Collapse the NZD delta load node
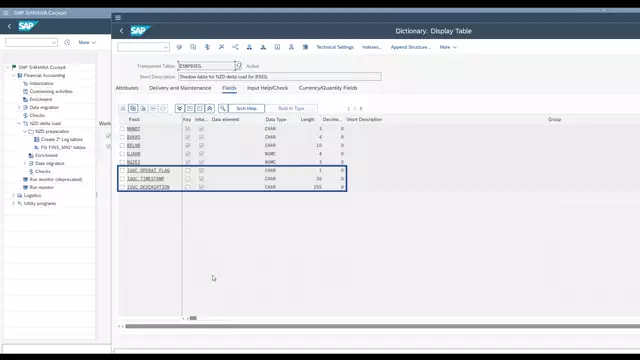The width and height of the screenshot is (640, 360). tap(19, 123)
